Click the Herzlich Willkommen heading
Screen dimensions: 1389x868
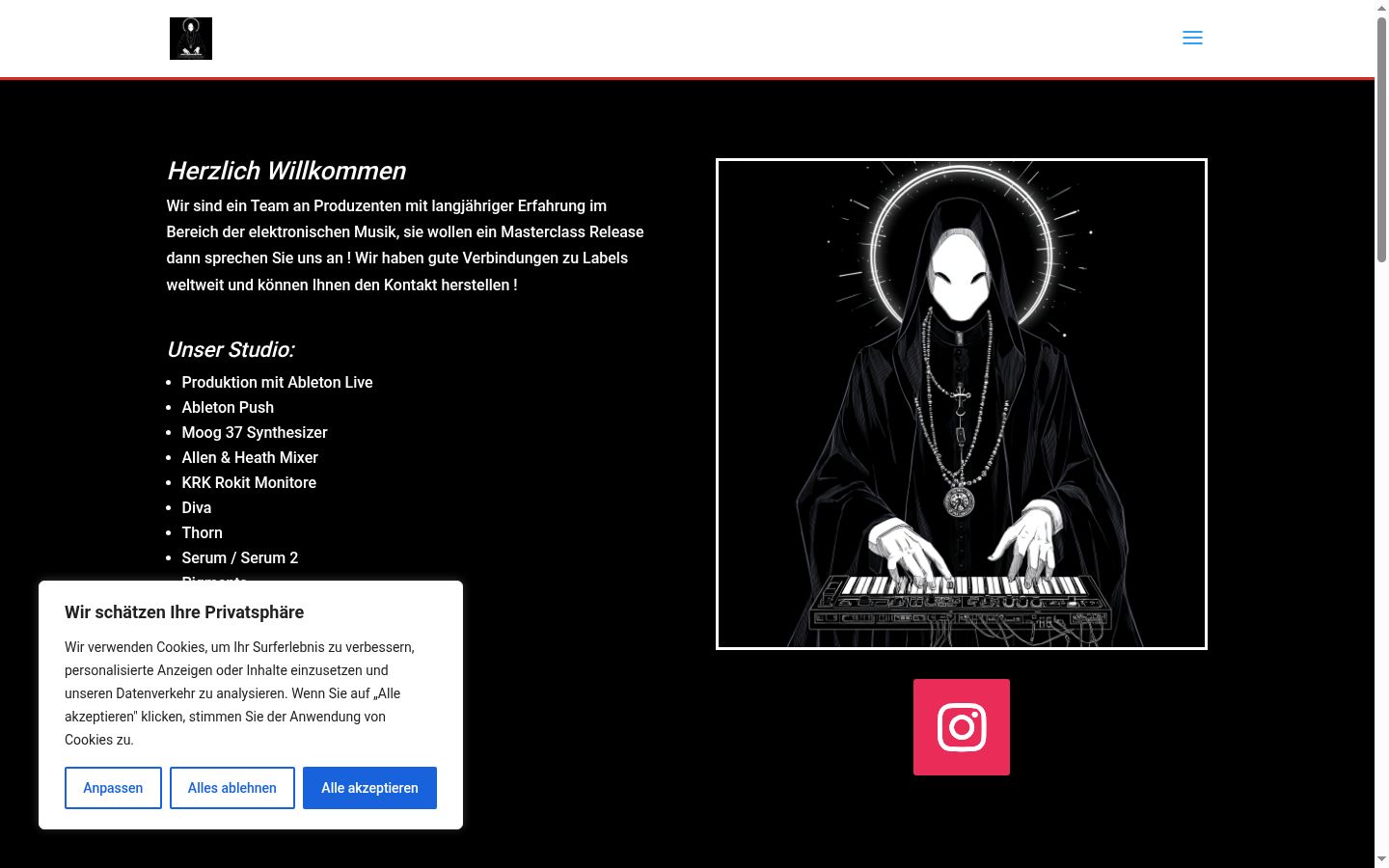click(286, 171)
